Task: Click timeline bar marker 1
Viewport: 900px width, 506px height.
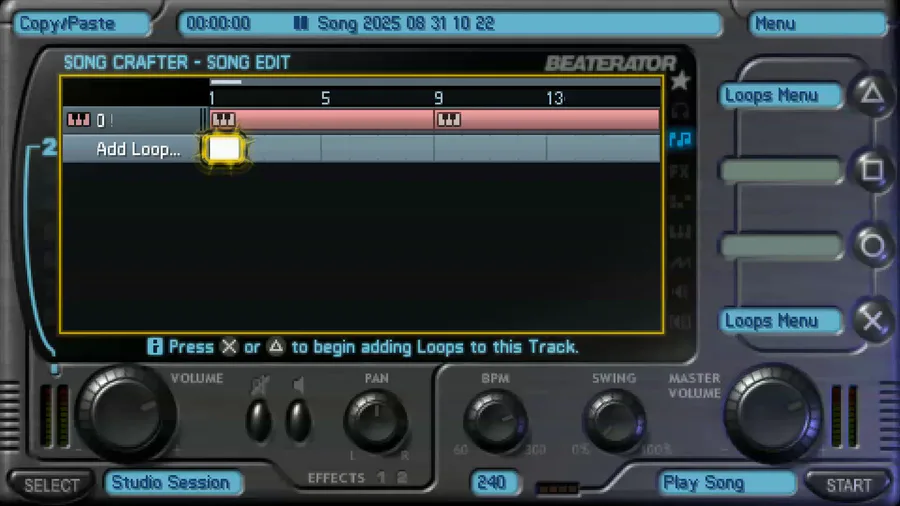Action: pos(212,99)
